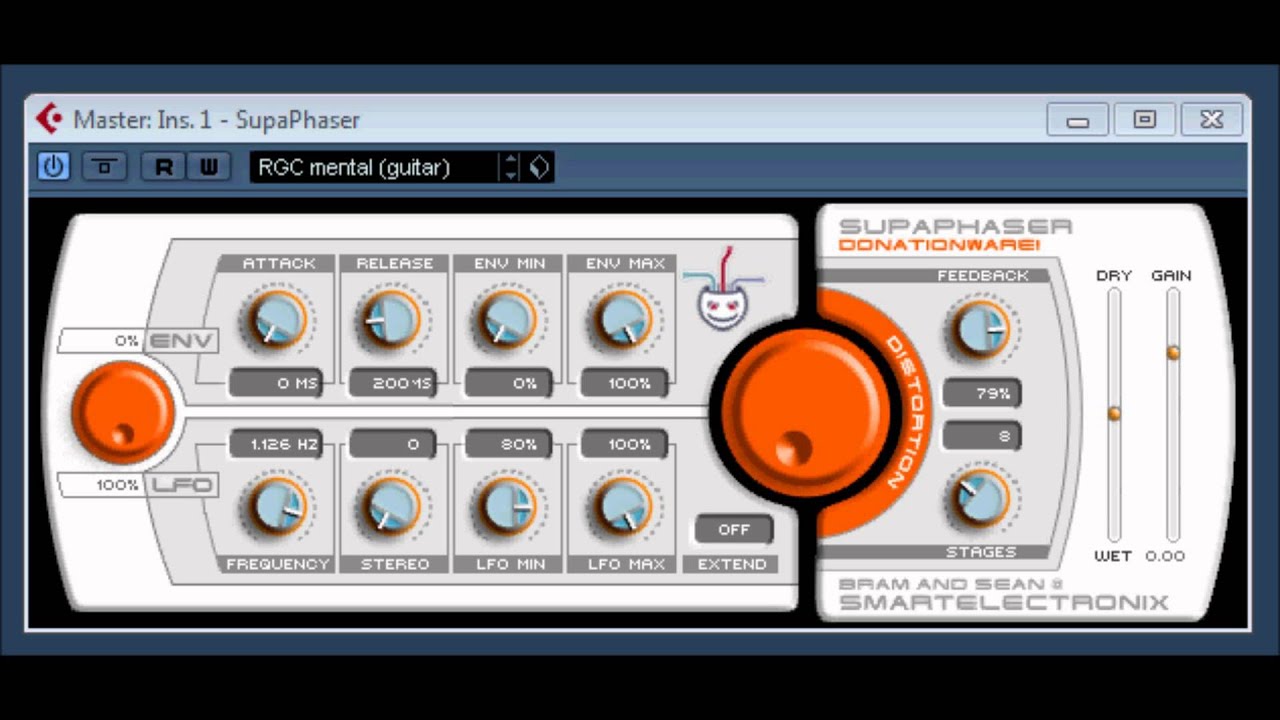Click the LFO Max knob
This screenshot has width=1280, height=720.
622,506
